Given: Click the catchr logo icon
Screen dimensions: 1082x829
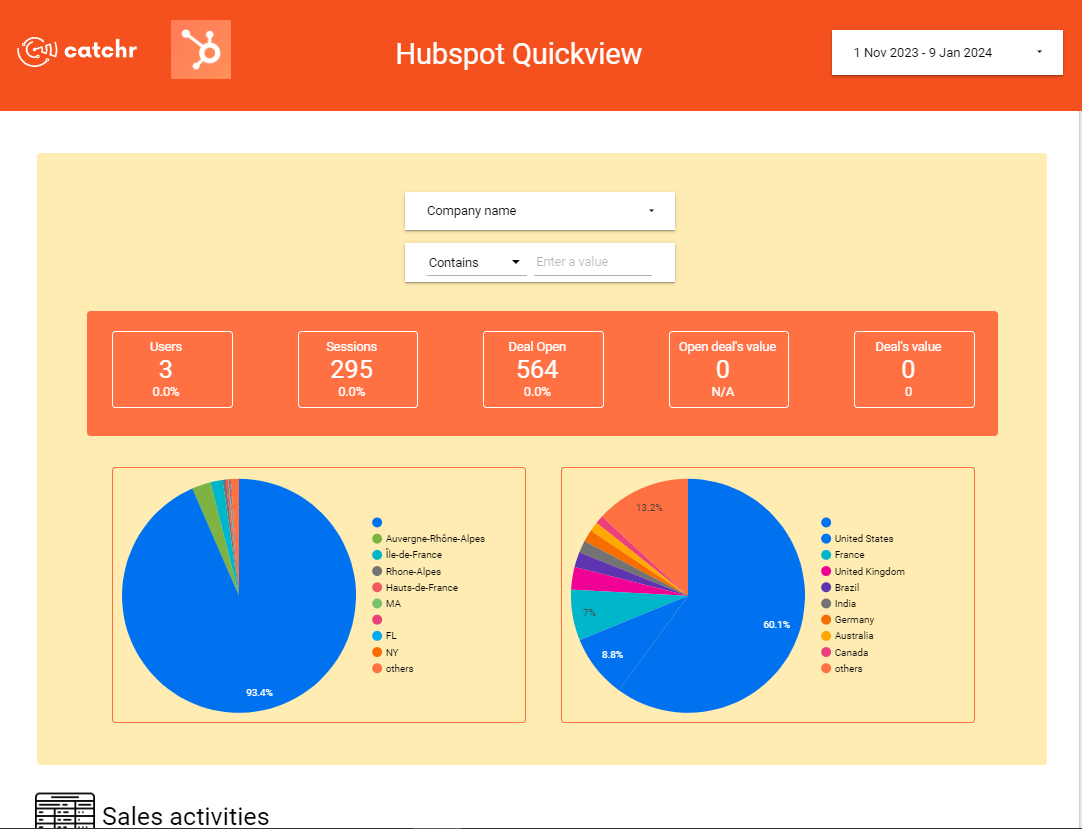Looking at the screenshot, I should click(36, 48).
